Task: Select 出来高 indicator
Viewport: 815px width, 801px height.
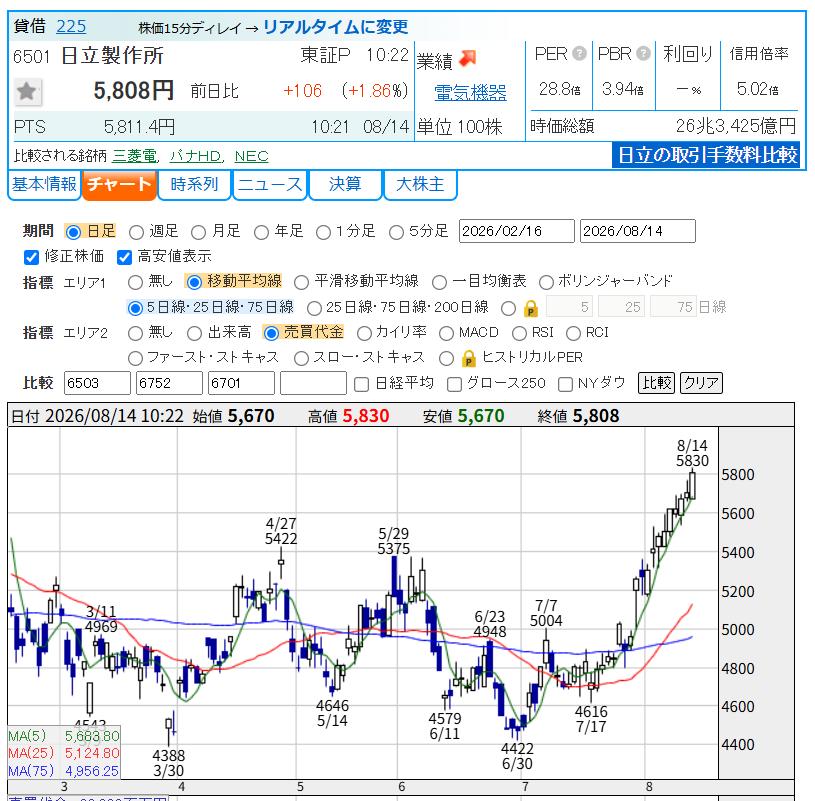Action: (x=194, y=333)
